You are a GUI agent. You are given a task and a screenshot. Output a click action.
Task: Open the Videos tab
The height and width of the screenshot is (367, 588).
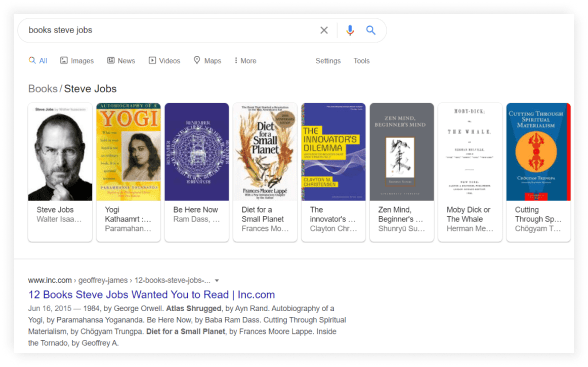tap(164, 61)
